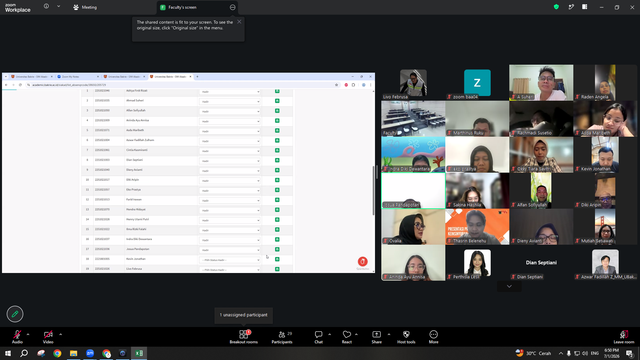Open the Windows Start menu
The width and height of the screenshot is (640, 360).
point(8,353)
